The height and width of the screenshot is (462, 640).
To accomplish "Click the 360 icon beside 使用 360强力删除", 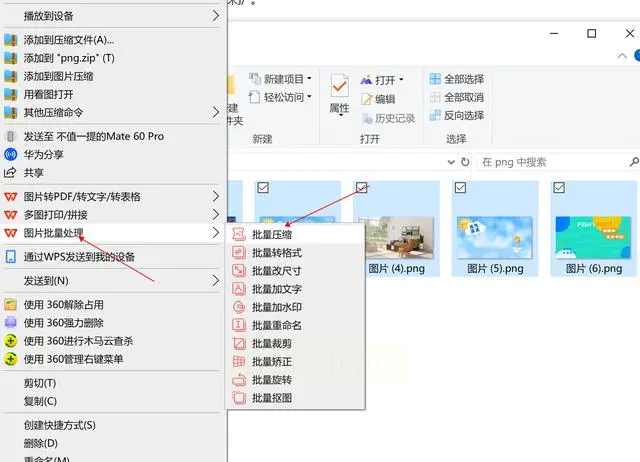I will tap(11, 322).
